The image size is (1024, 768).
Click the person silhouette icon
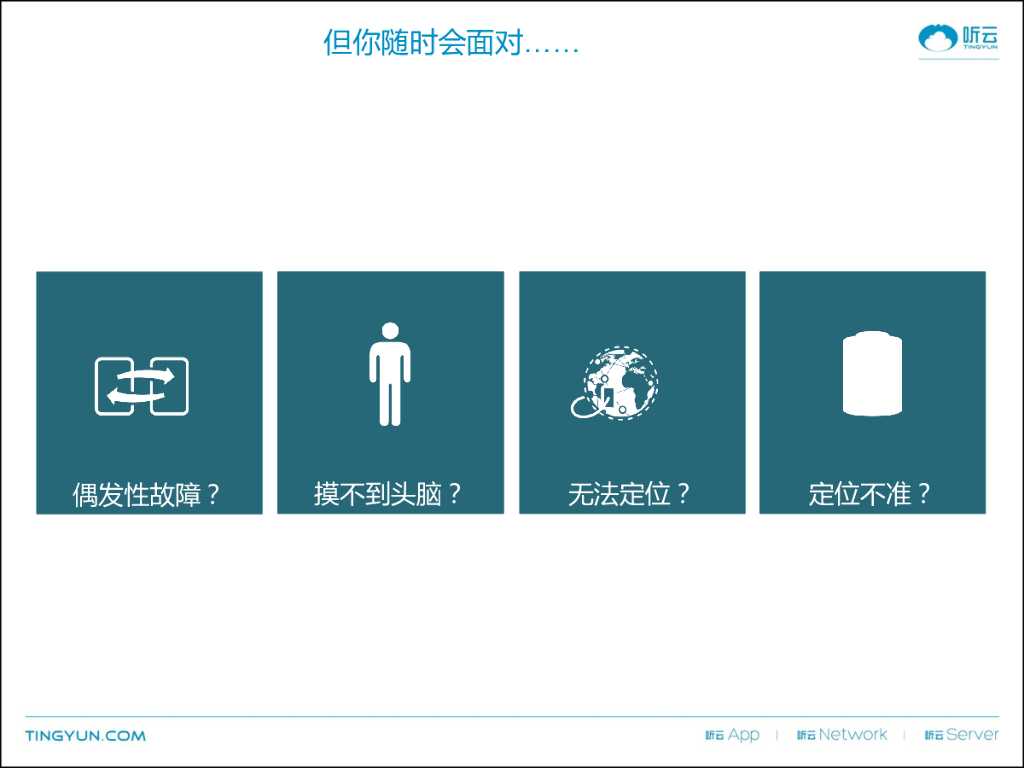click(x=390, y=374)
